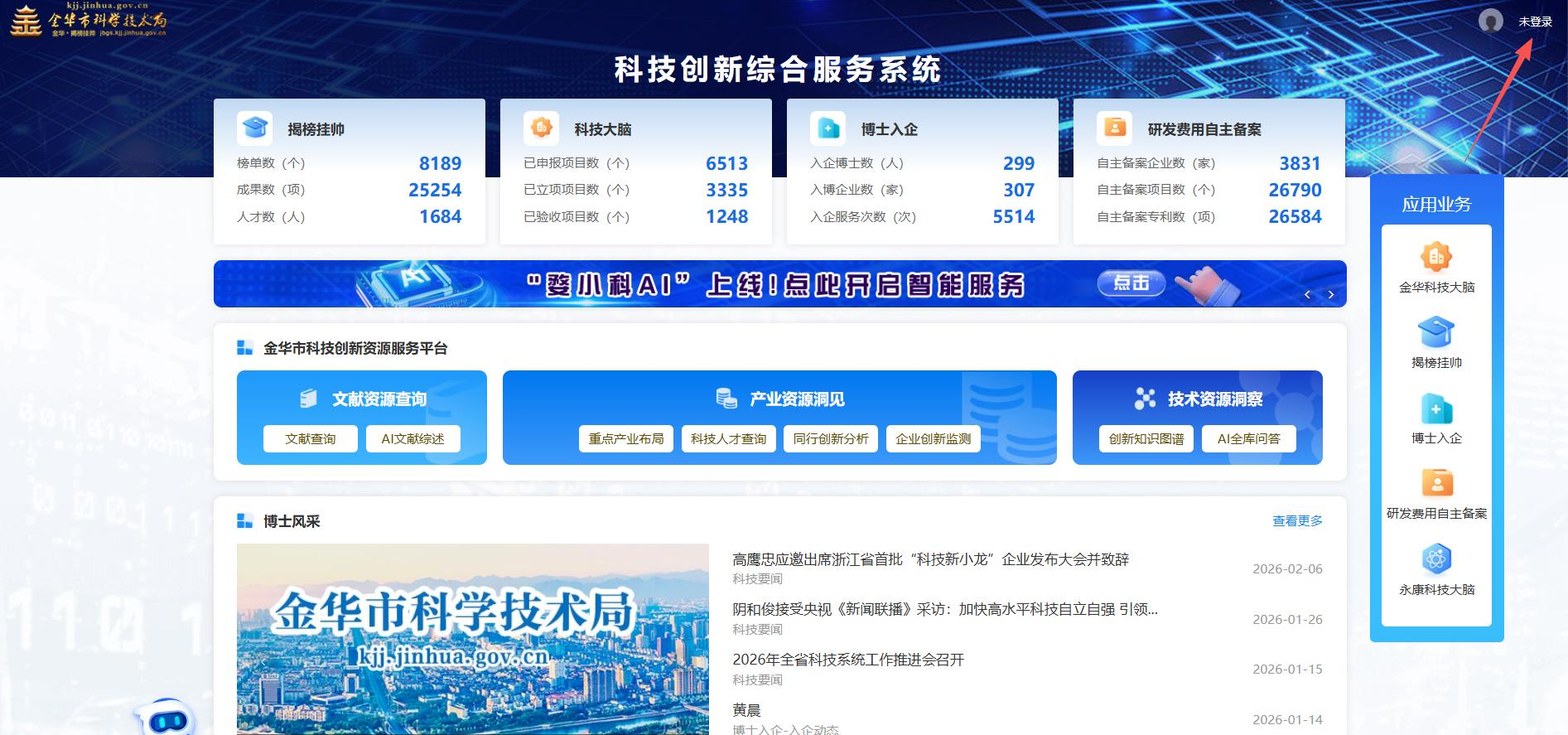The width and height of the screenshot is (1568, 735).
Task: Open 科技人才查询 button
Action: click(x=728, y=439)
